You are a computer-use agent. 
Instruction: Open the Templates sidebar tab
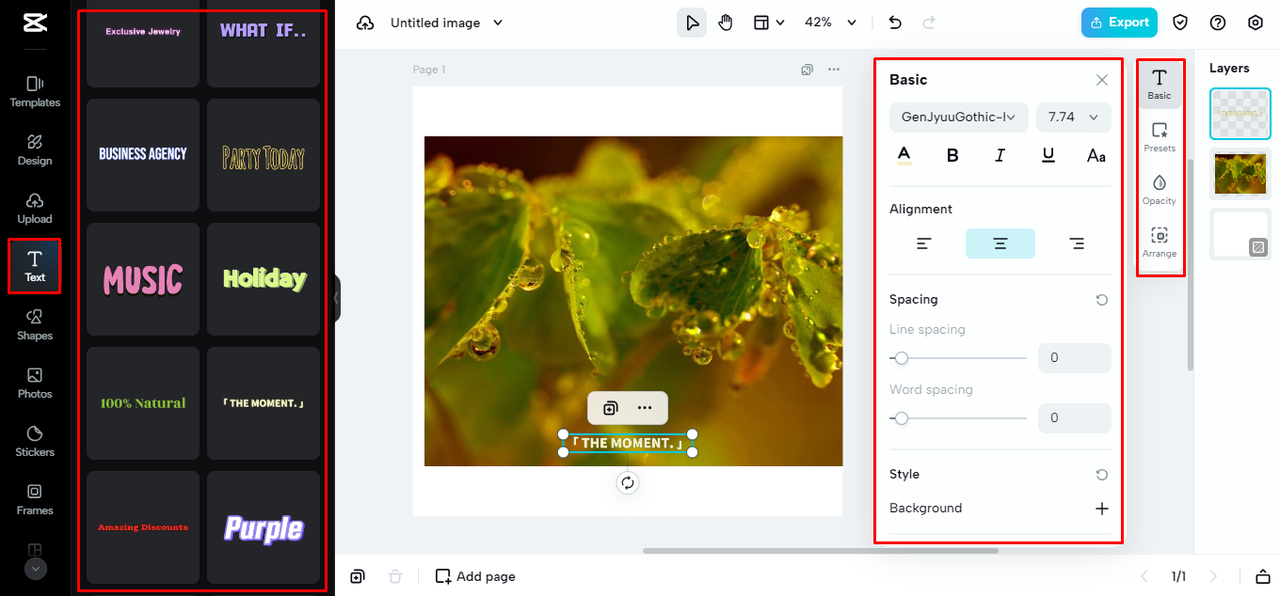click(x=35, y=92)
